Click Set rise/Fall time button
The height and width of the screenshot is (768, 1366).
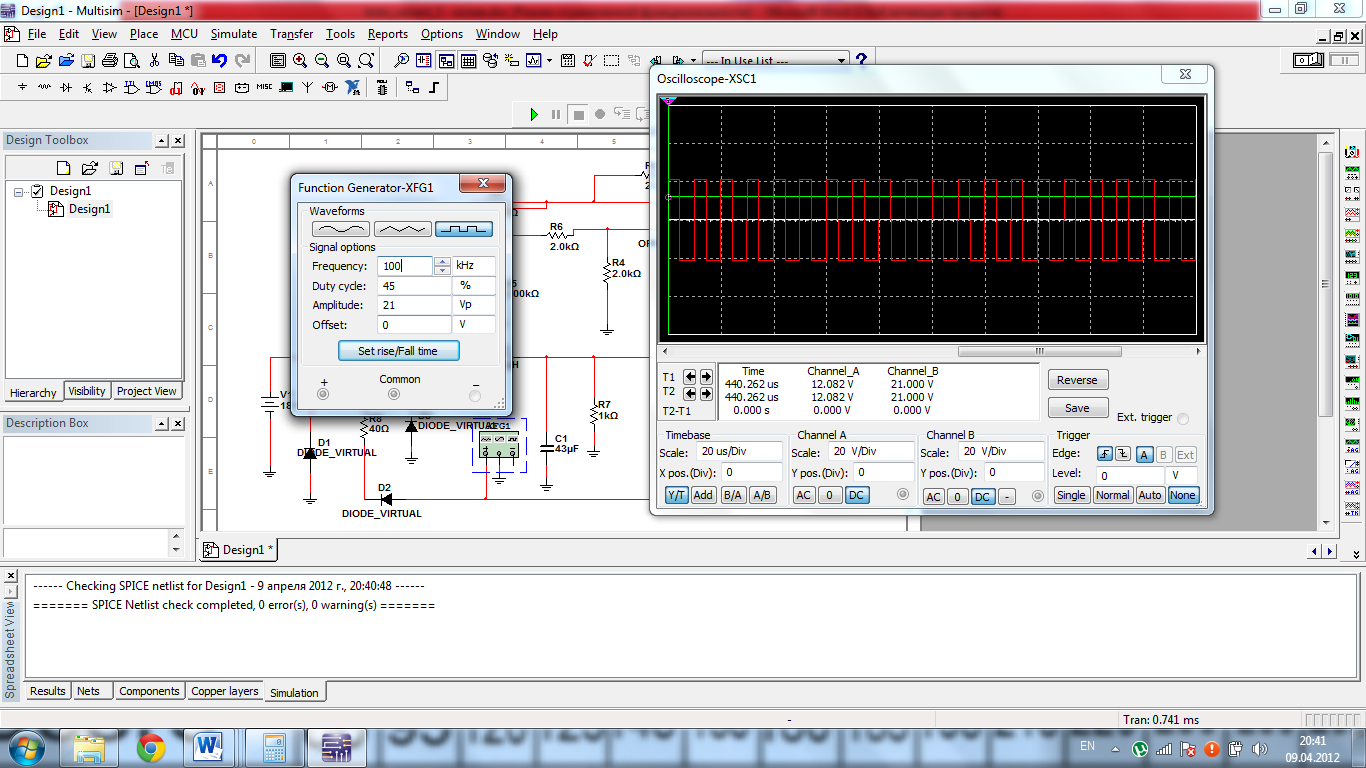[x=398, y=351]
